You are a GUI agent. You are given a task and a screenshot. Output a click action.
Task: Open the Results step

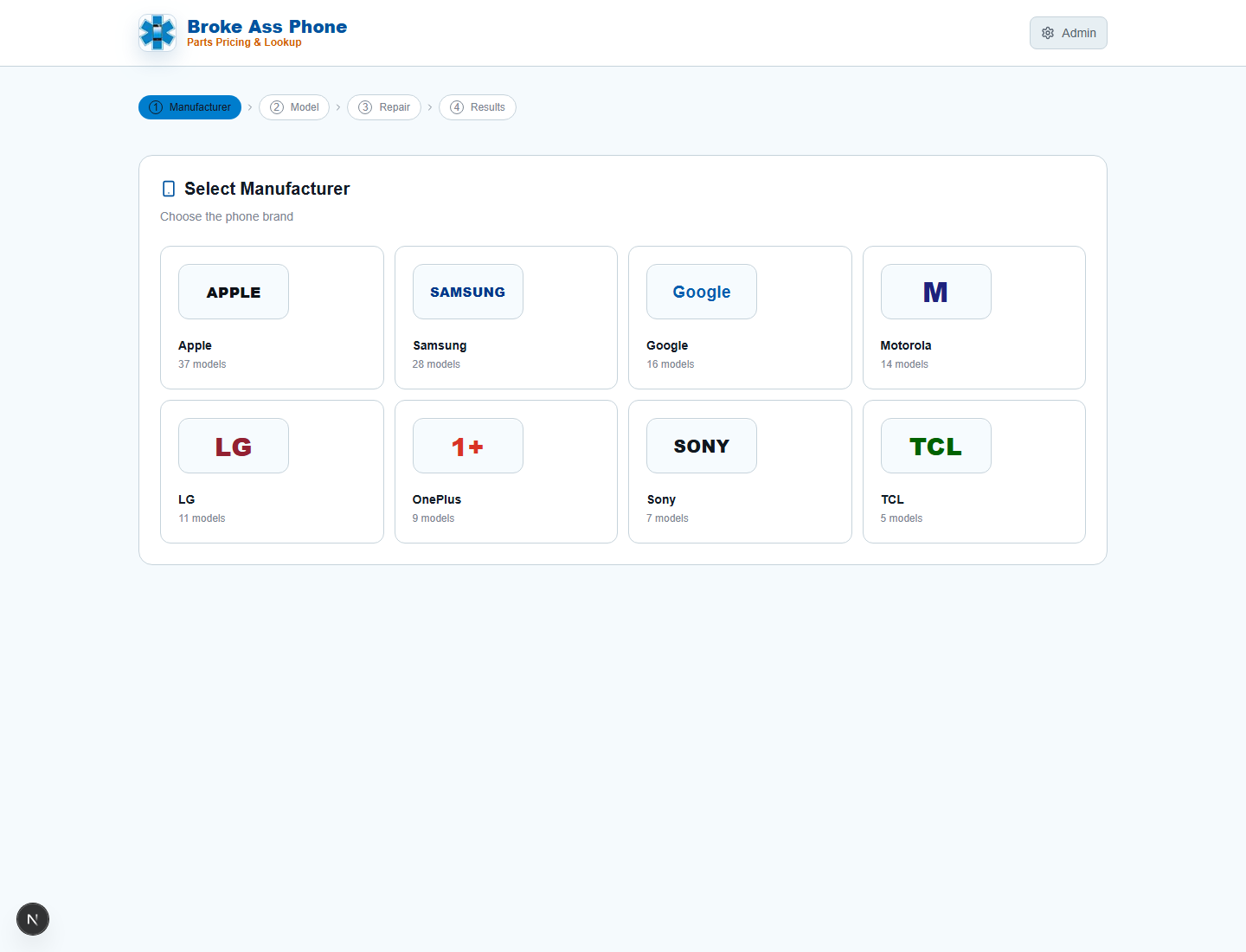[x=478, y=107]
